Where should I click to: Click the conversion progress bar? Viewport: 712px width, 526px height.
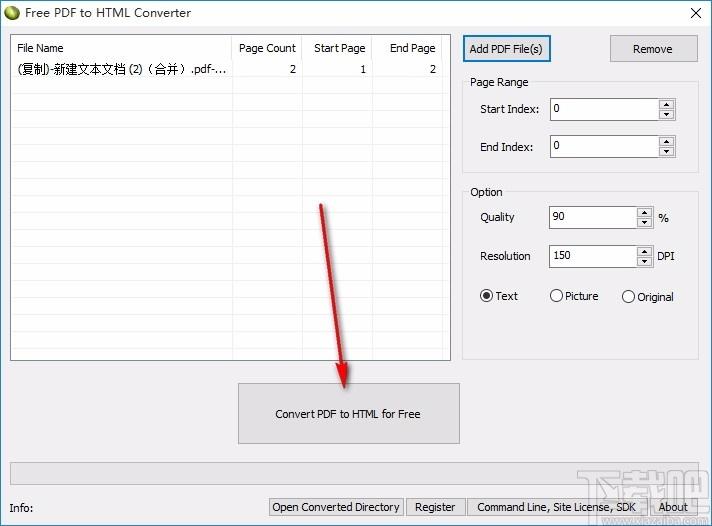(x=354, y=473)
